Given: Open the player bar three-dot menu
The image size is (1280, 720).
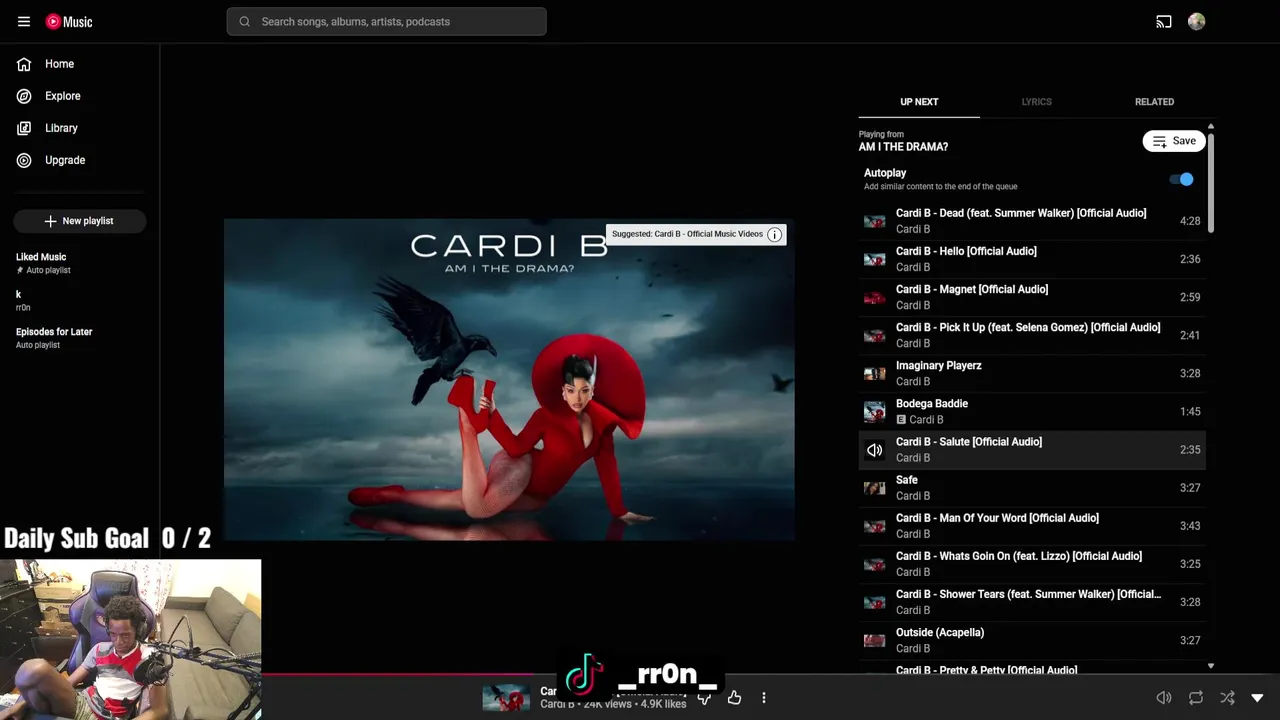Looking at the screenshot, I should click(x=763, y=698).
